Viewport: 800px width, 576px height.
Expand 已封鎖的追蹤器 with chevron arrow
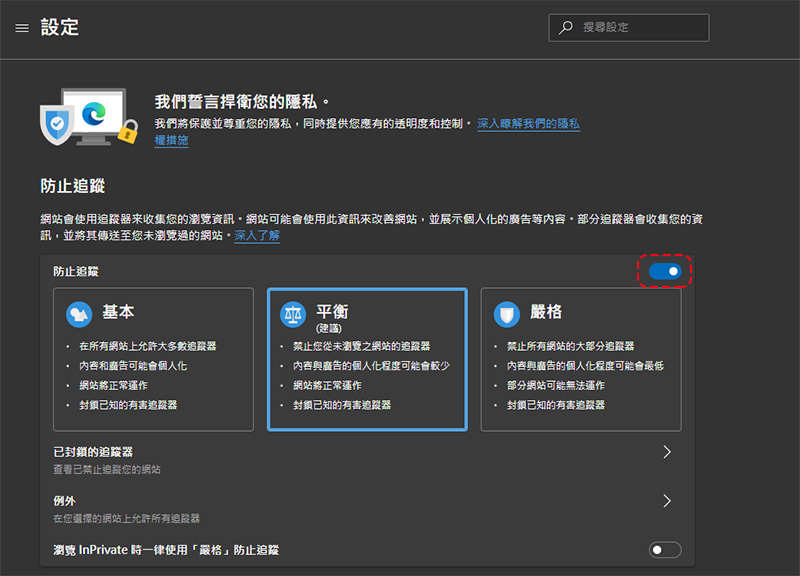pyautogui.click(x=667, y=452)
